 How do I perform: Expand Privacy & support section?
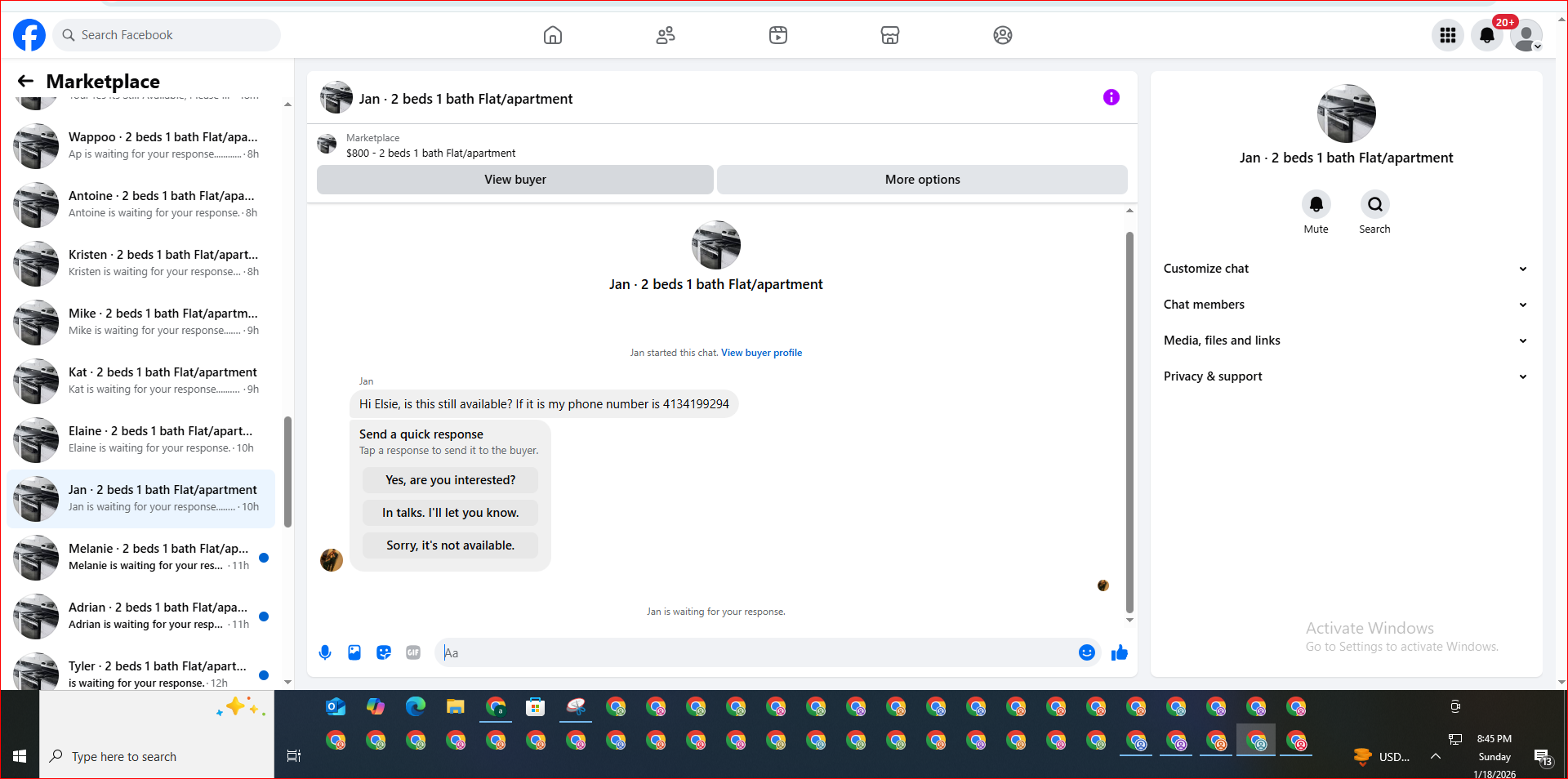coord(1346,376)
